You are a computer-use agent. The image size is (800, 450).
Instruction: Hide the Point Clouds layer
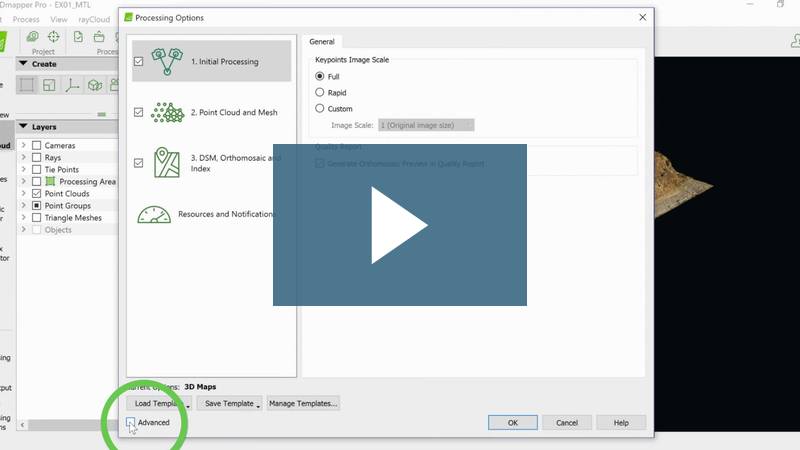click(36, 193)
